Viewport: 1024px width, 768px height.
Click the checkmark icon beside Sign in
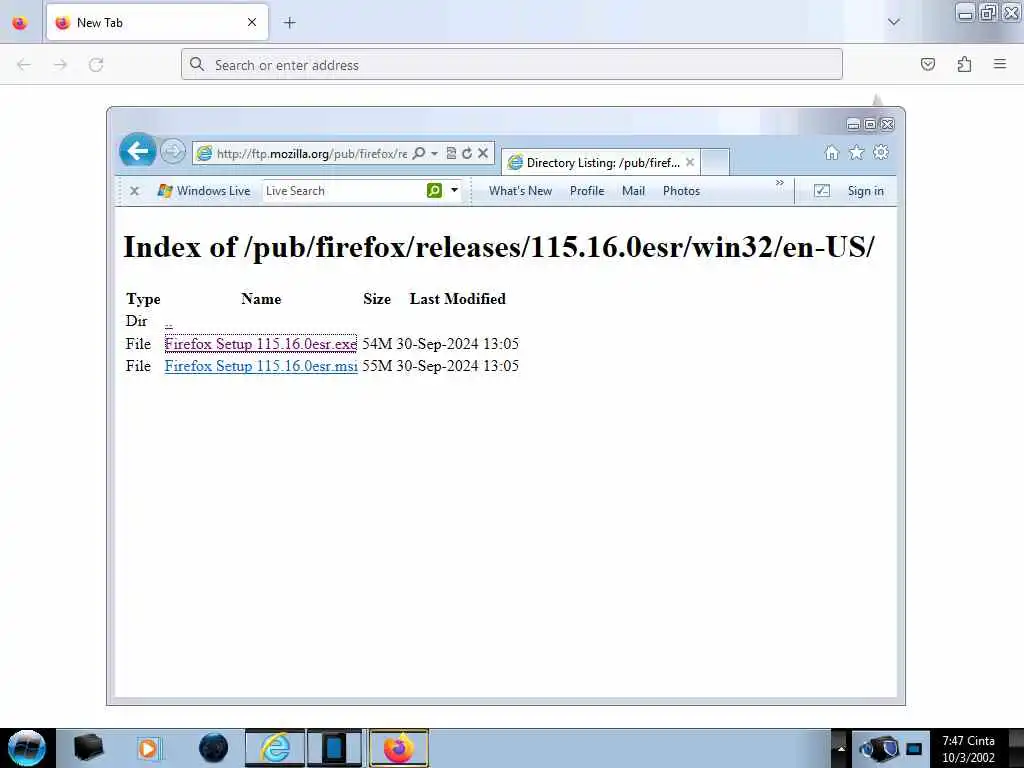pos(822,191)
